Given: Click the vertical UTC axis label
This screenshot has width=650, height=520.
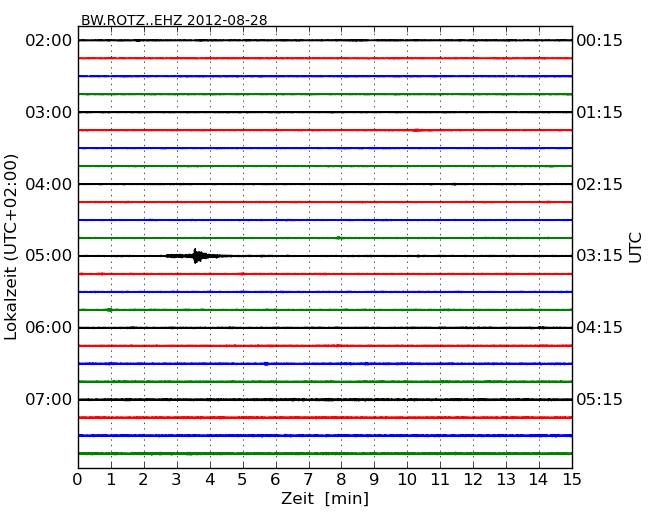Looking at the screenshot, I should pos(635,248).
